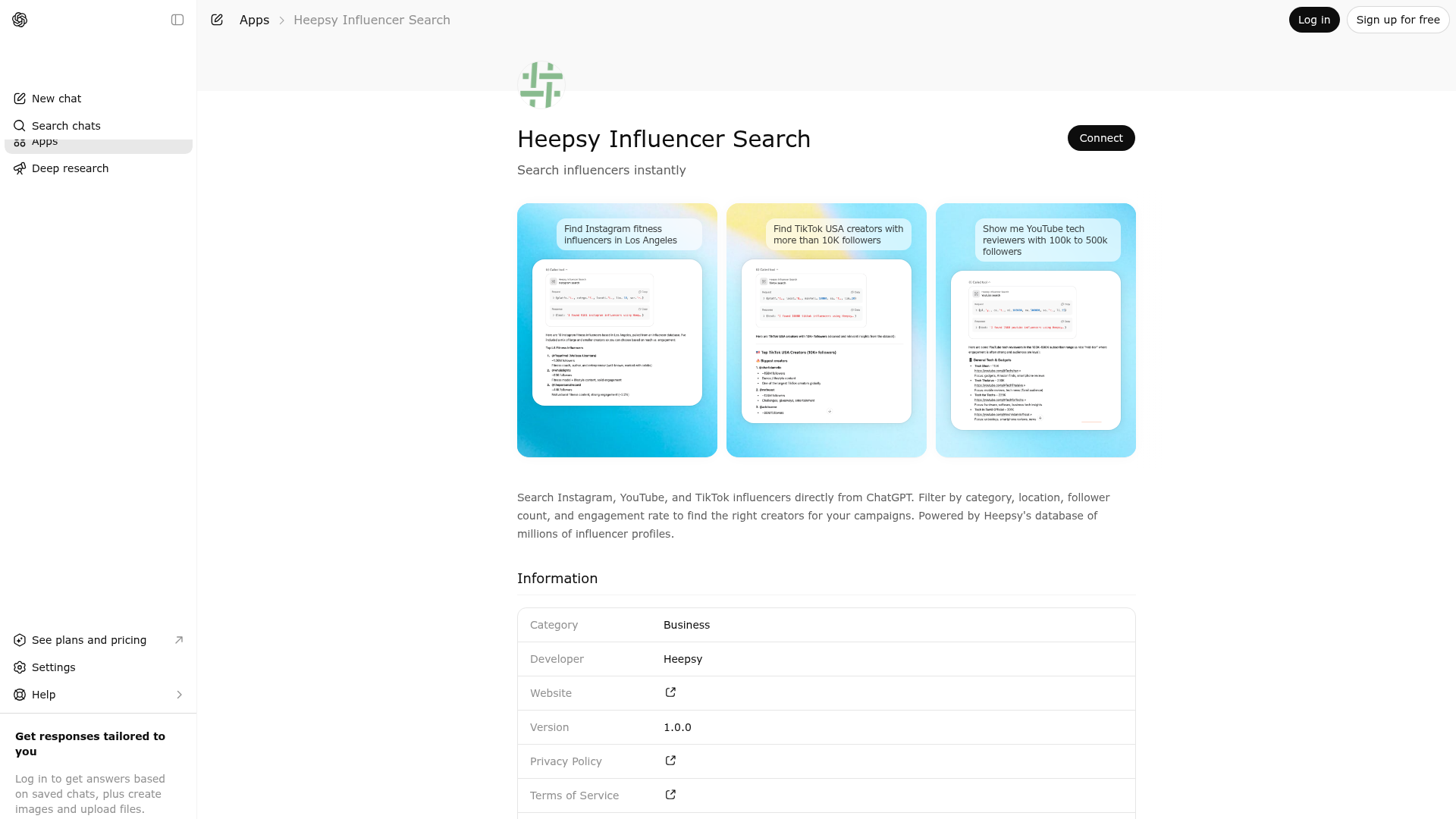The height and width of the screenshot is (819, 1456).
Task: Click the Website label in Information table
Action: click(x=551, y=693)
